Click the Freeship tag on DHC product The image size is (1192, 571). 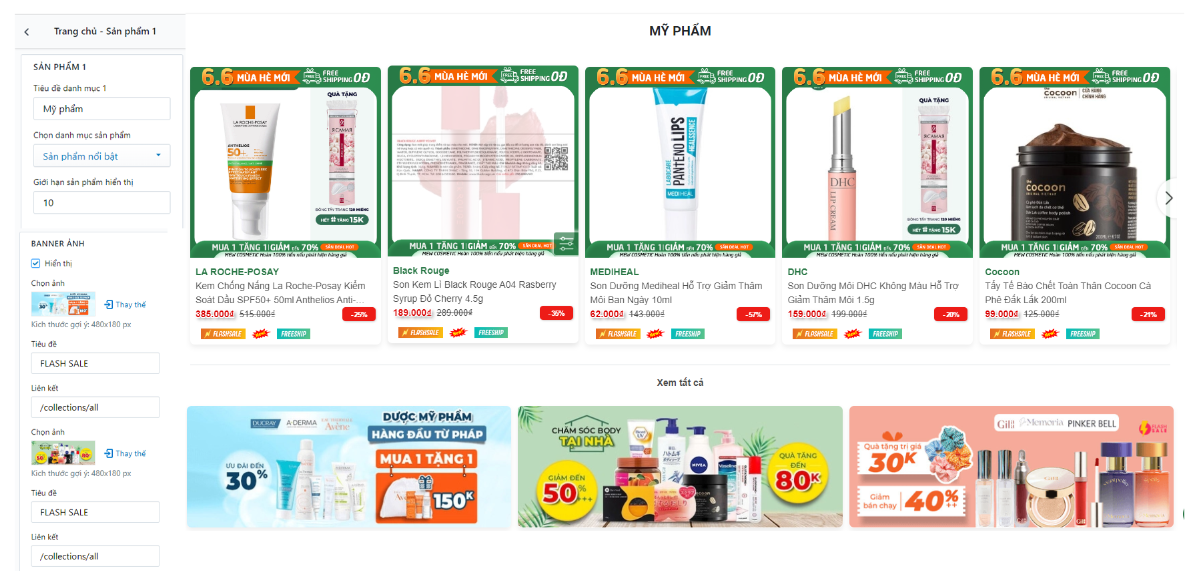[x=886, y=334]
